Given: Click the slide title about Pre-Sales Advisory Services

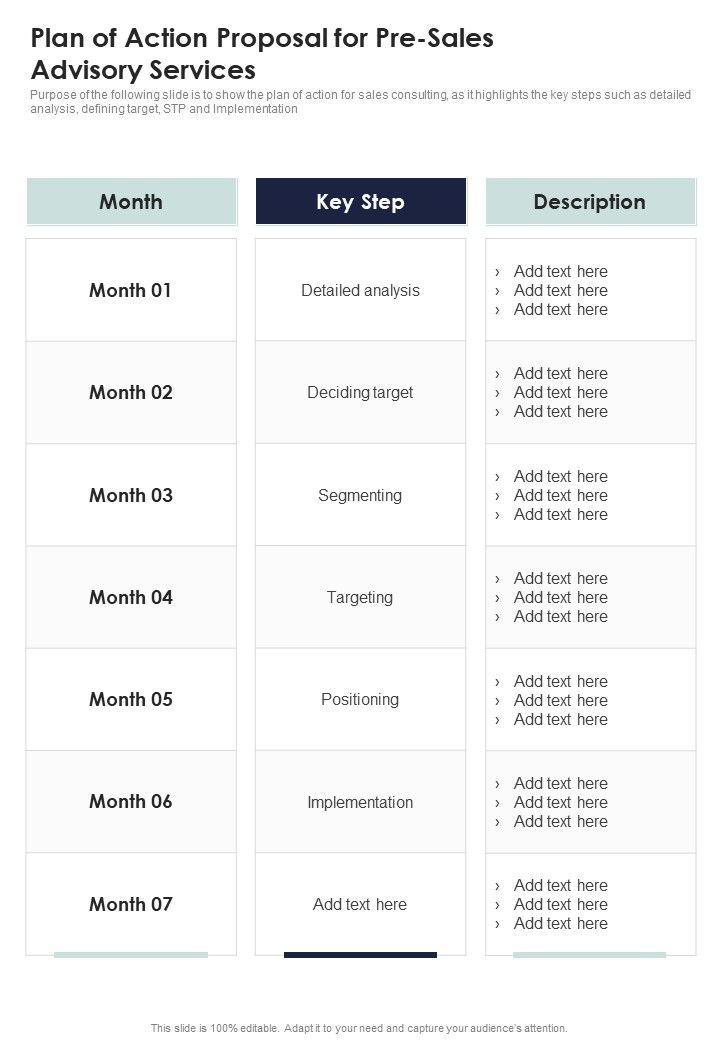Looking at the screenshot, I should coord(262,54).
